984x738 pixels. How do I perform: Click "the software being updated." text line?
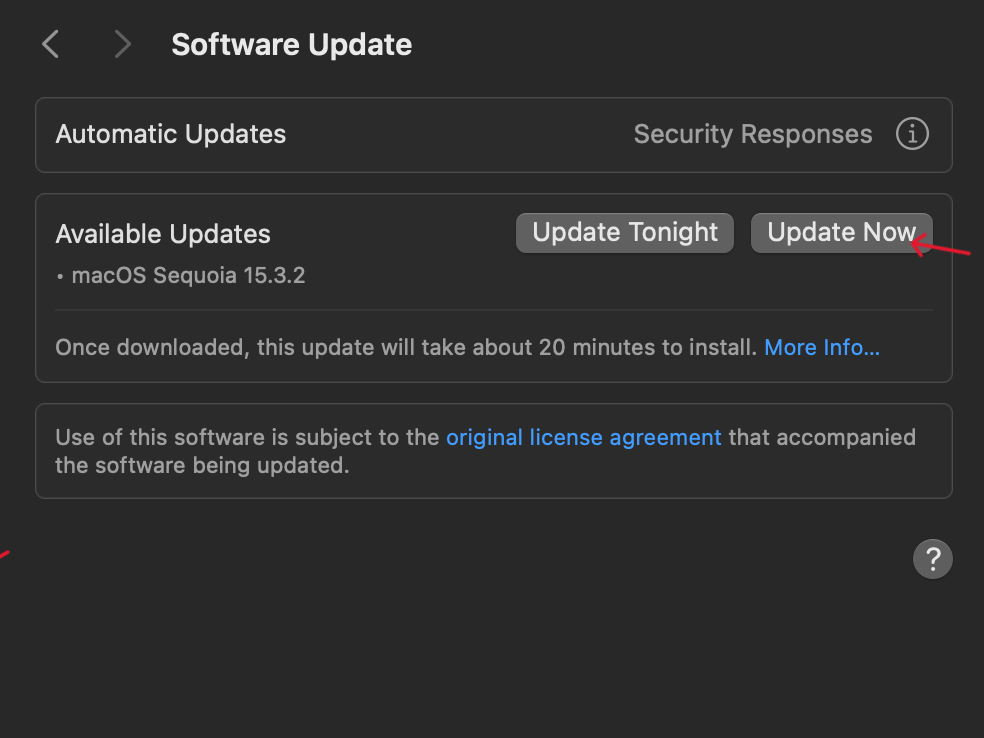click(x=202, y=466)
